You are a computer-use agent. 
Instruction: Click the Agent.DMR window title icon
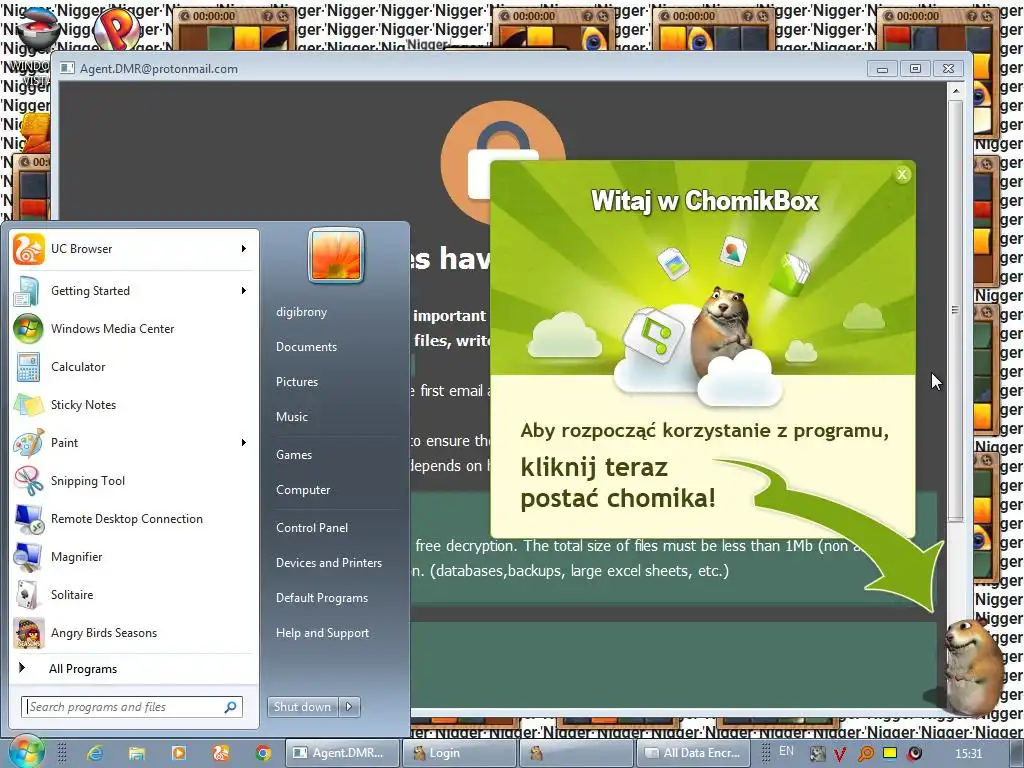67,68
